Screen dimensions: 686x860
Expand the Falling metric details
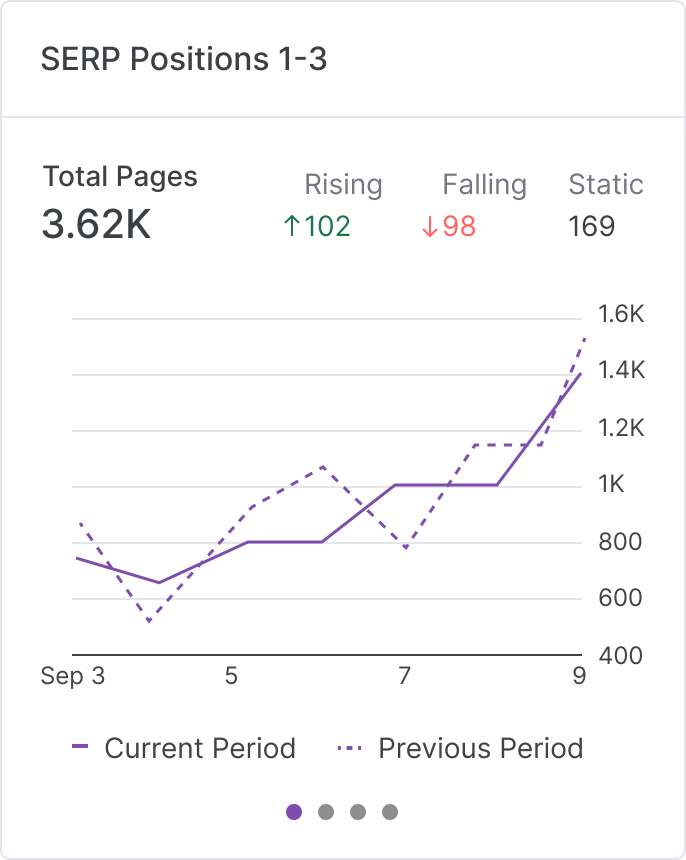(485, 185)
